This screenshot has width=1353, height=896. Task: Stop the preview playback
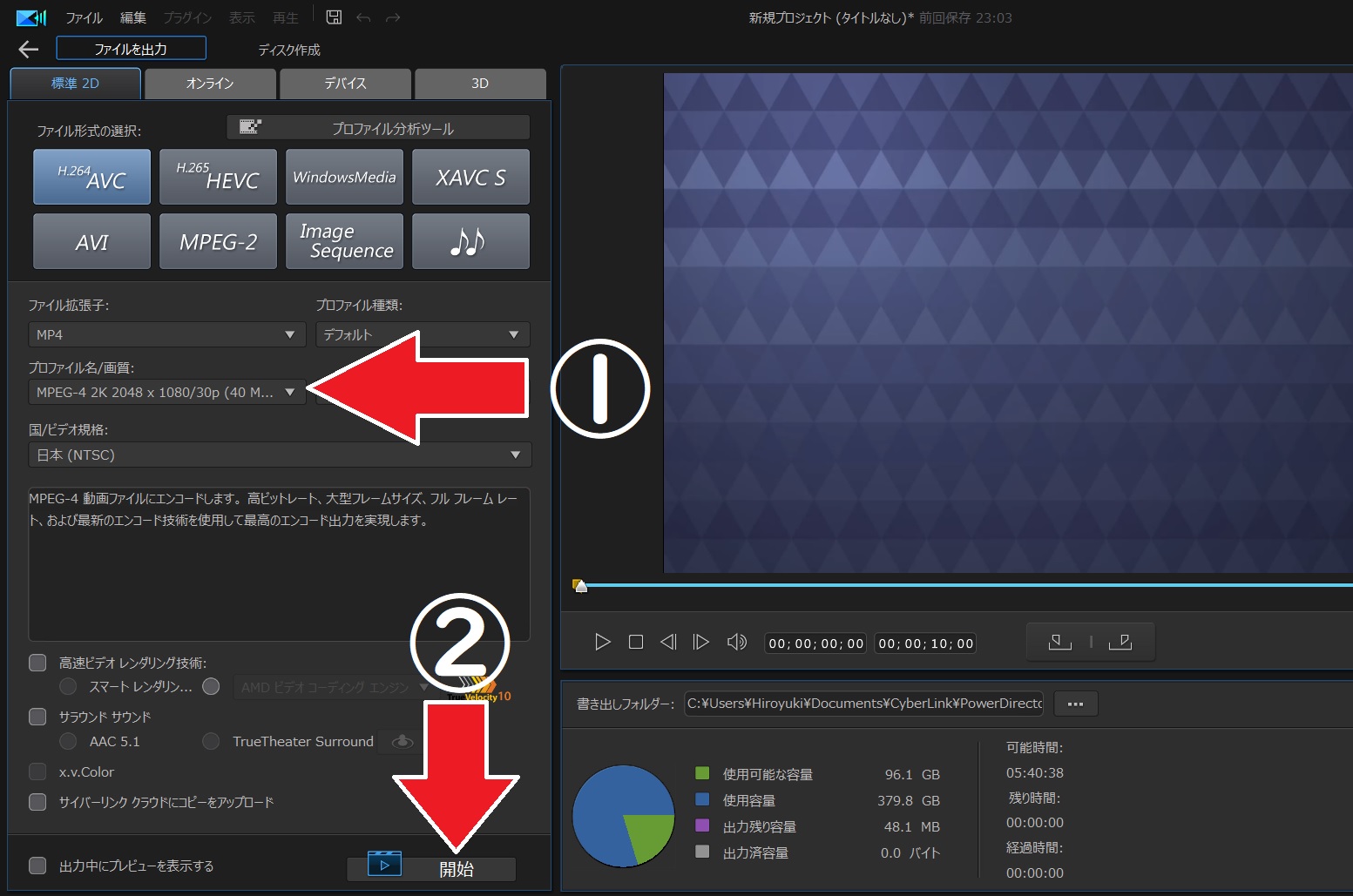pos(636,643)
